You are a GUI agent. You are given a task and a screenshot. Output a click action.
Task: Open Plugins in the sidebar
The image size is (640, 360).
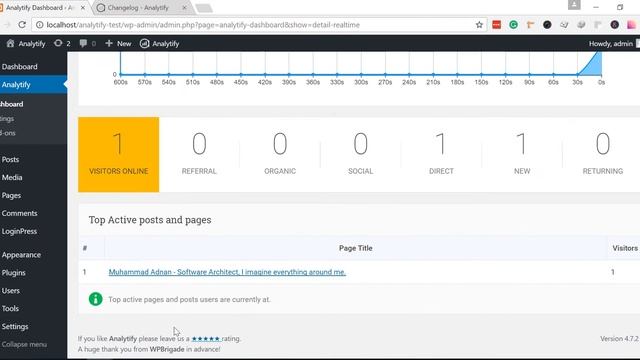(x=13, y=273)
